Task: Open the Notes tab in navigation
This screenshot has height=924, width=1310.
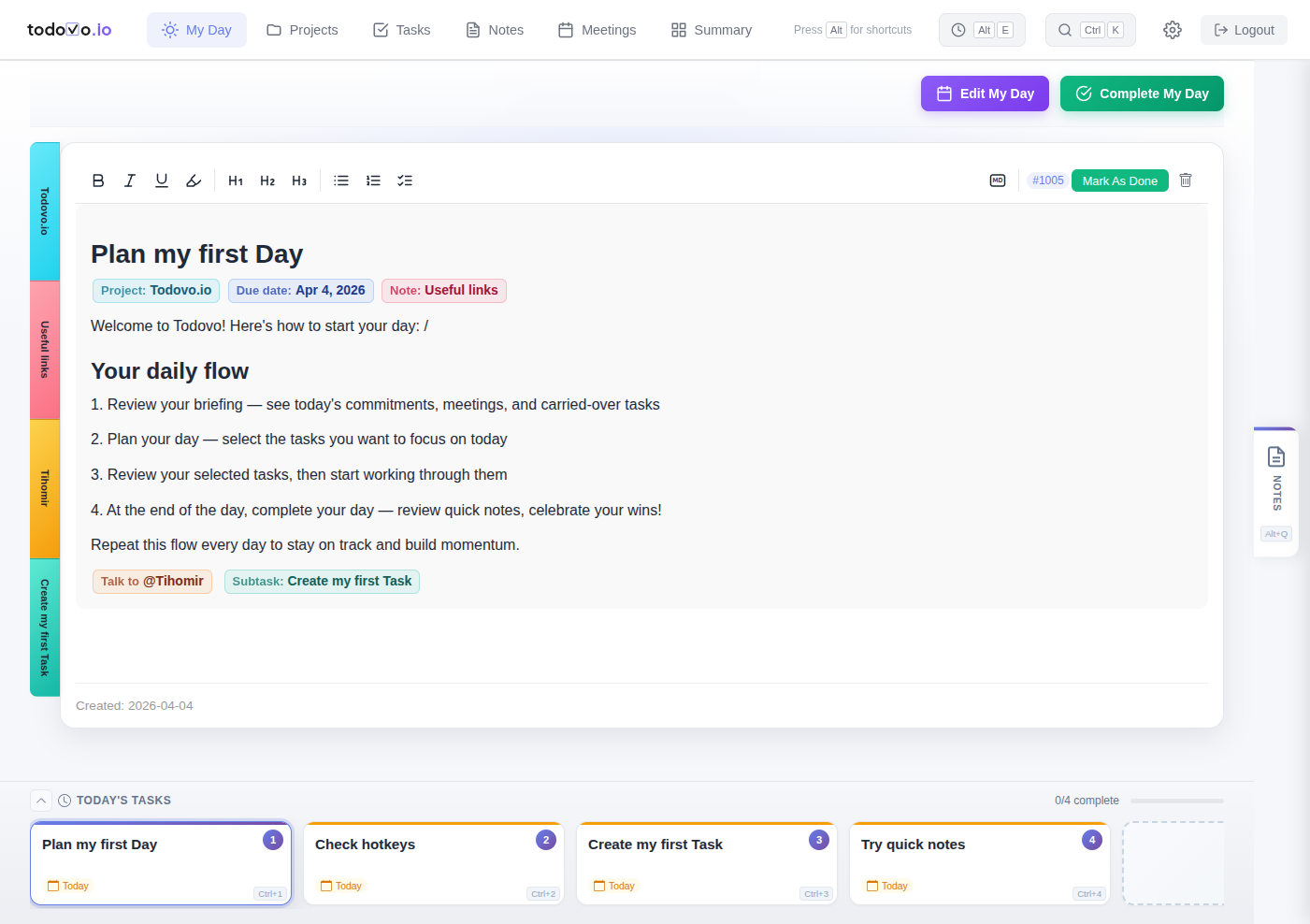Action: [495, 30]
